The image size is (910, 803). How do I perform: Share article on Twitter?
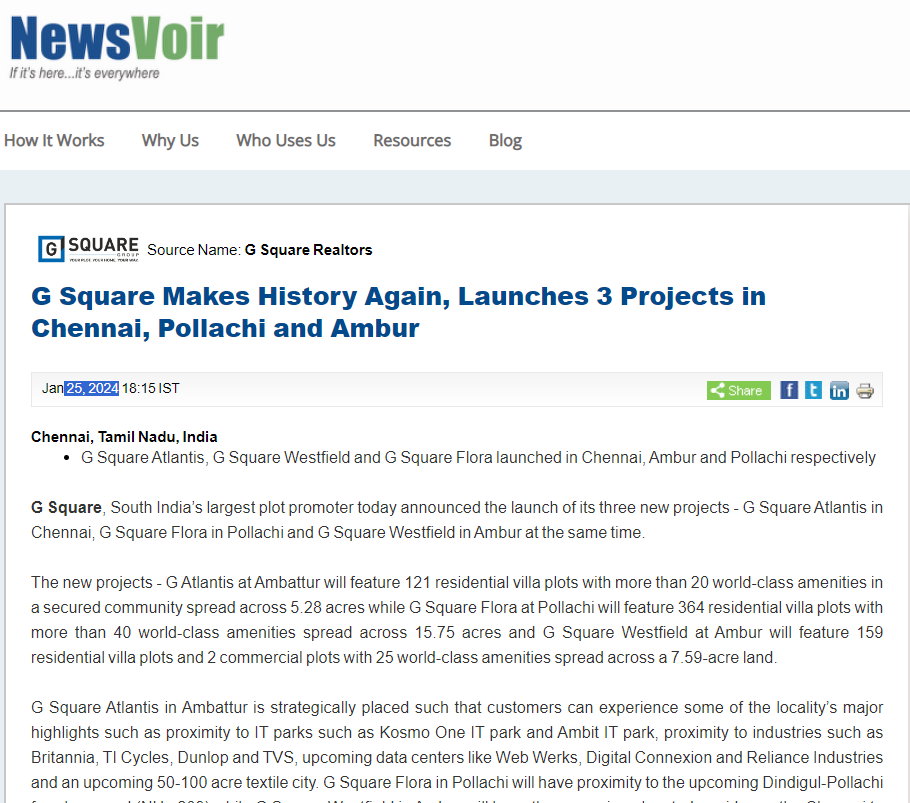coord(813,390)
